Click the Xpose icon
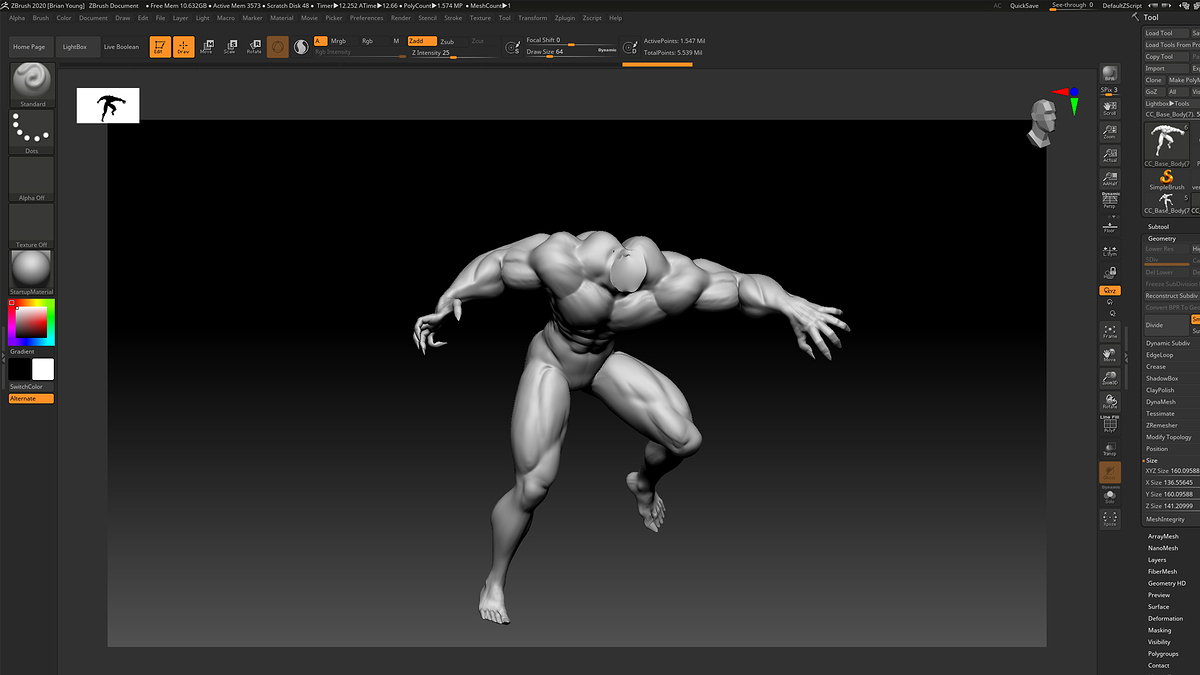 1109,519
